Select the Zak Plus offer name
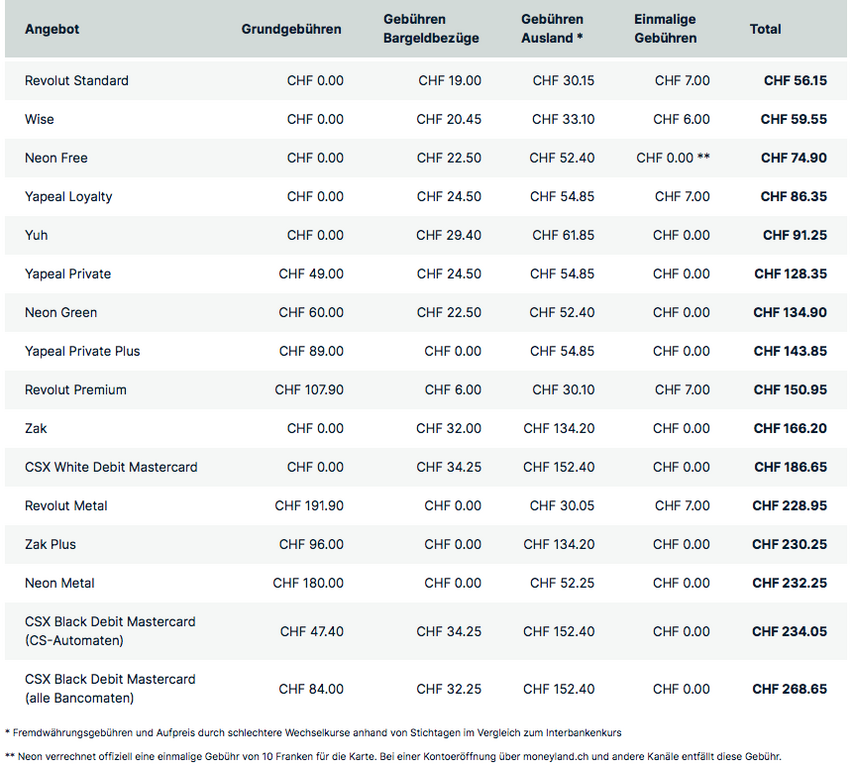The image size is (852, 768). tap(50, 545)
